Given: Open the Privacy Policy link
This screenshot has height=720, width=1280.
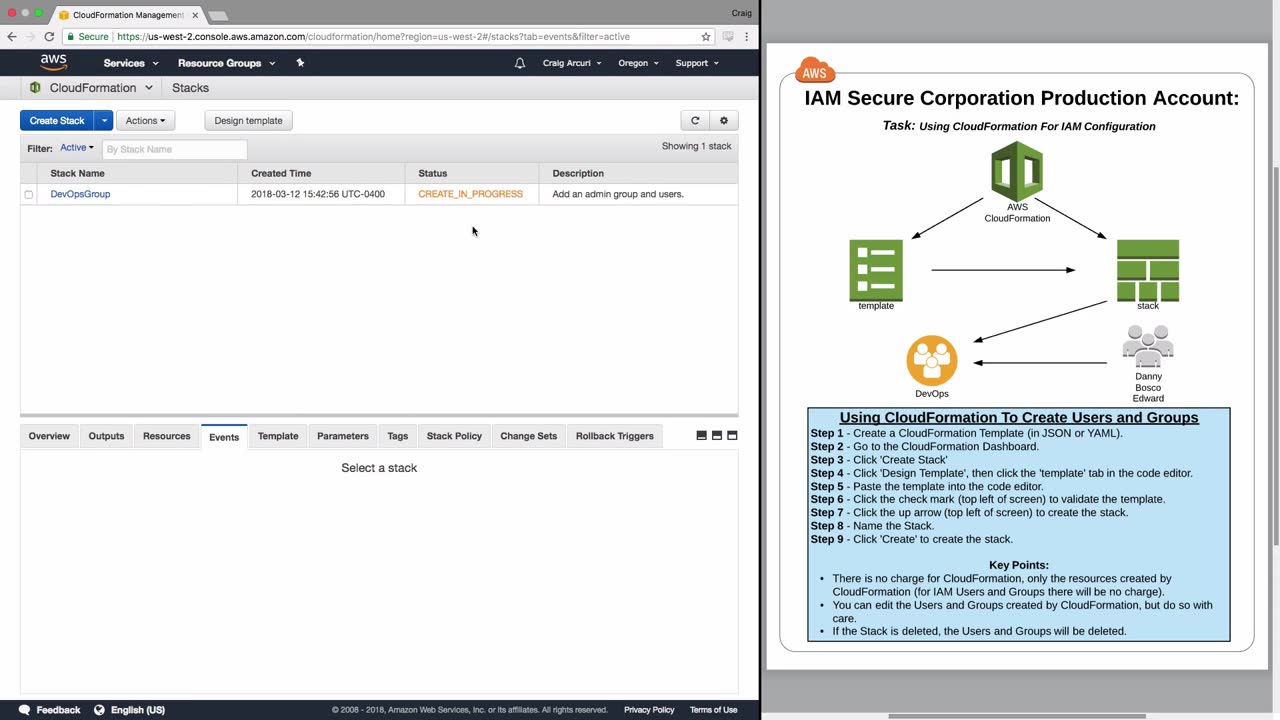Looking at the screenshot, I should coord(649,710).
